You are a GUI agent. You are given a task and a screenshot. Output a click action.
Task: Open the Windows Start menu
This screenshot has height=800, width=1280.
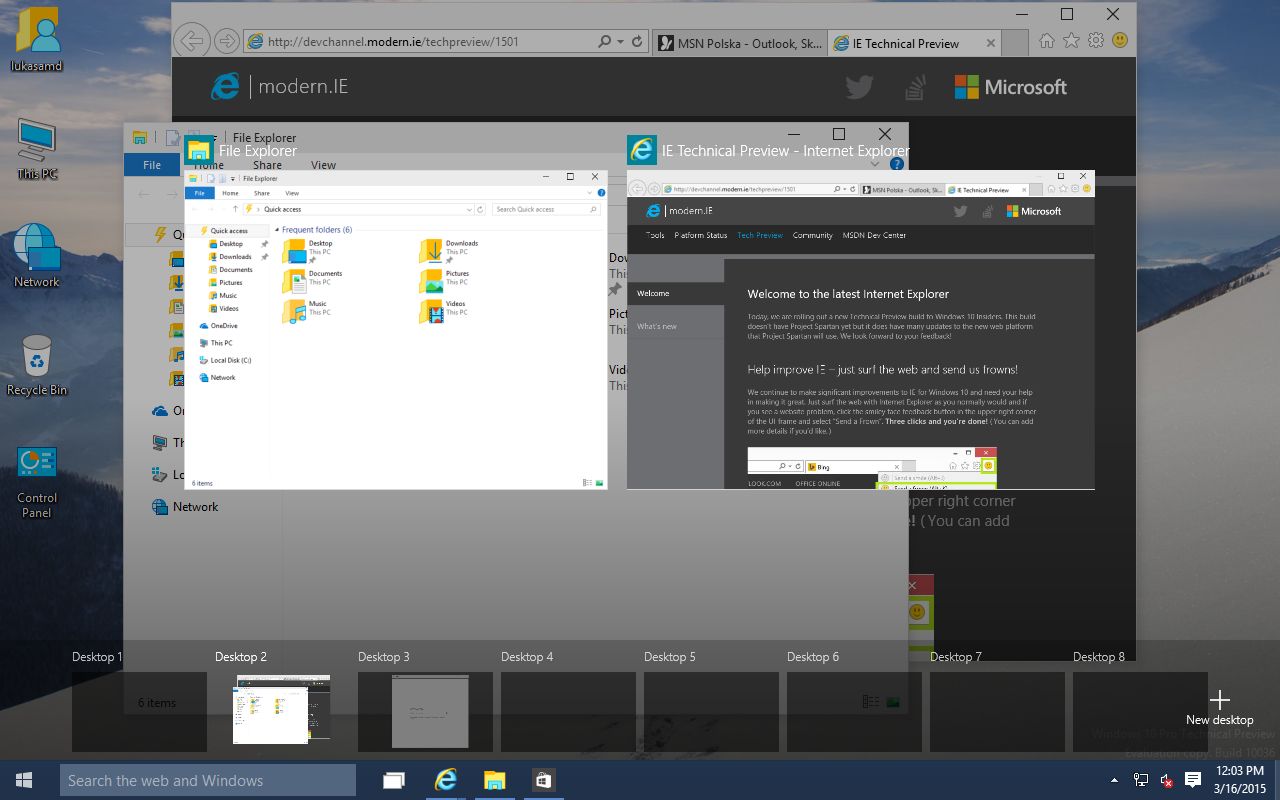click(x=24, y=780)
